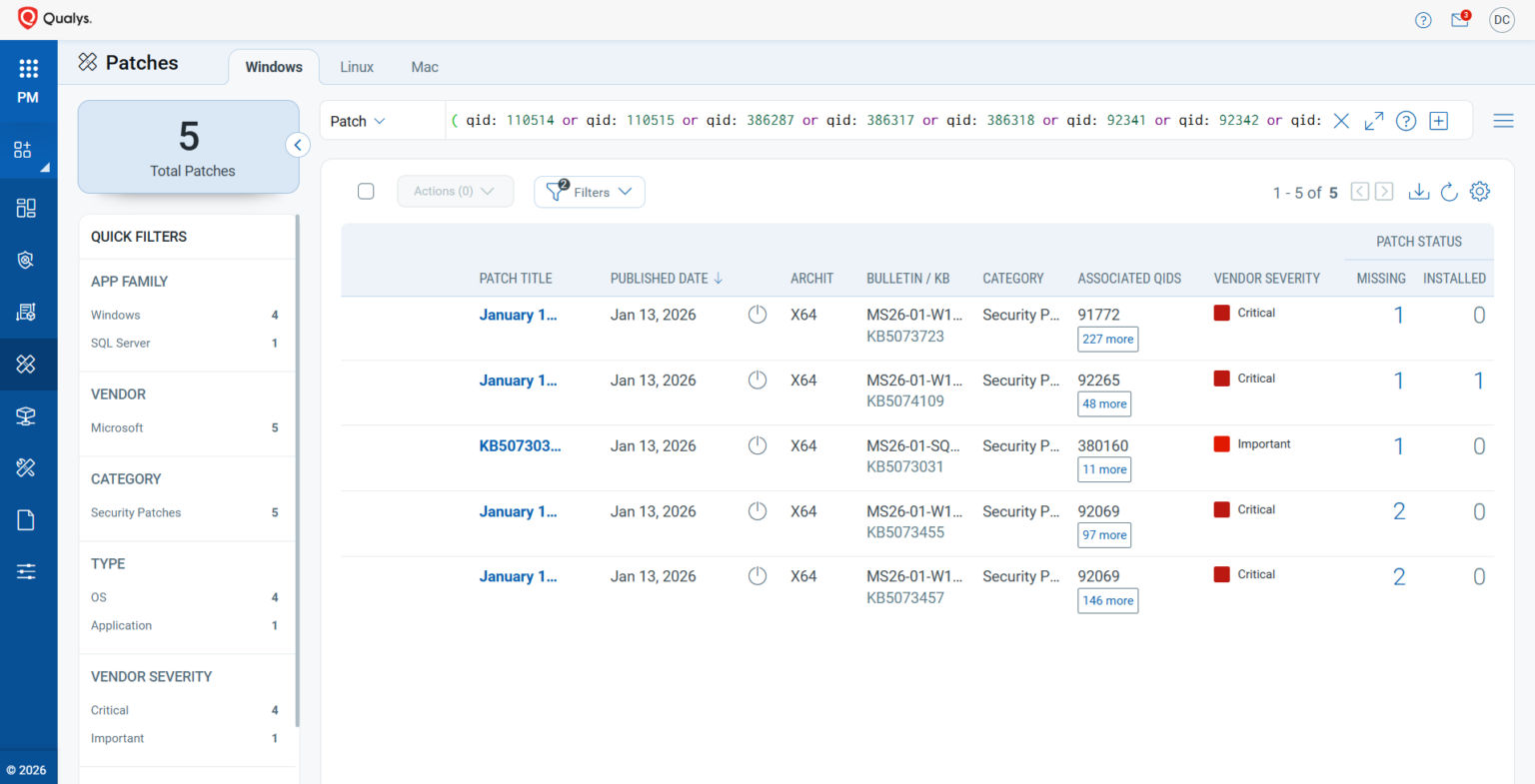1535x784 pixels.
Task: Save the query with the plus icon
Action: pos(1438,121)
